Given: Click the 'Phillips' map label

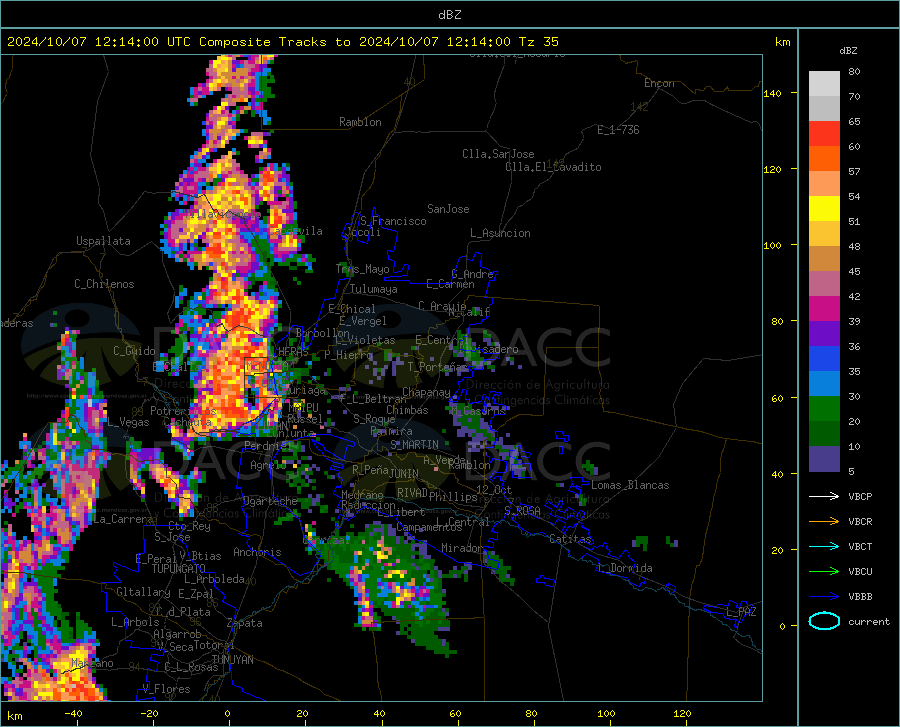Looking at the screenshot, I should tap(453, 497).
